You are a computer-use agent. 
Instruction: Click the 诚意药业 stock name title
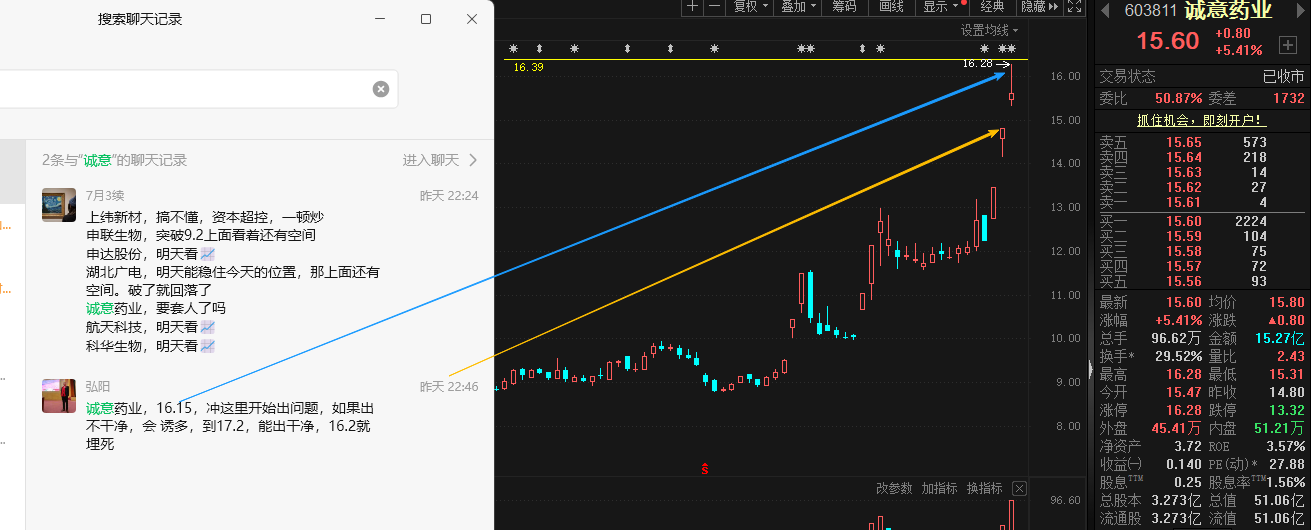pos(1229,11)
